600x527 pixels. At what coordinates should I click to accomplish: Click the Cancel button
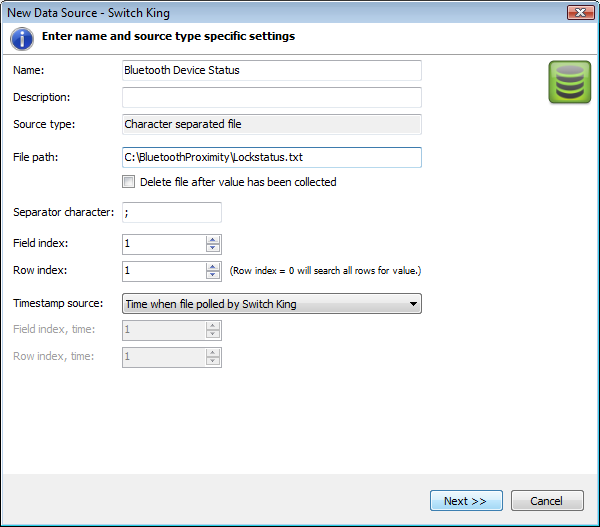tap(547, 501)
